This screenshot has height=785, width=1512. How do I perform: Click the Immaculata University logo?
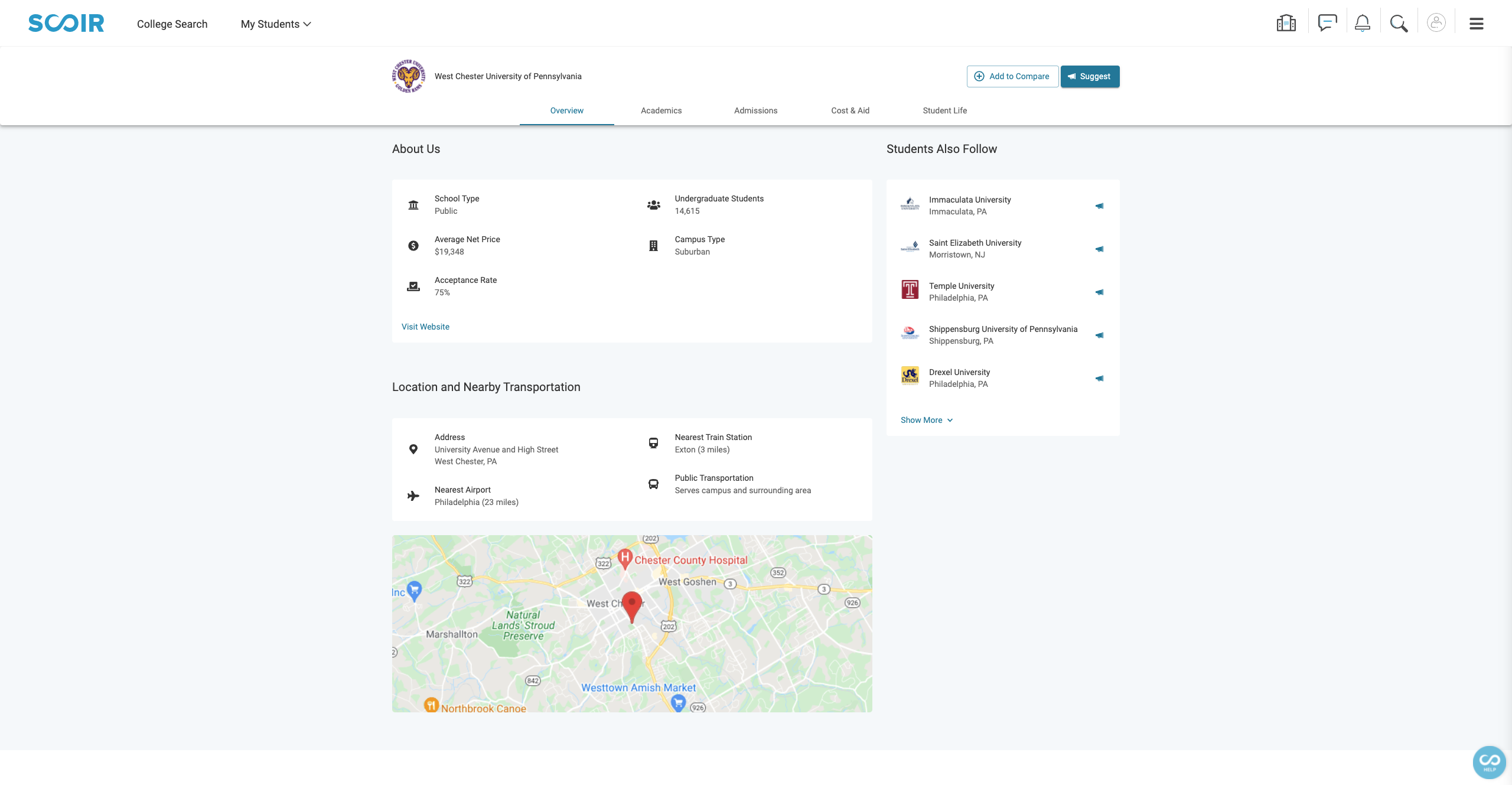click(910, 204)
